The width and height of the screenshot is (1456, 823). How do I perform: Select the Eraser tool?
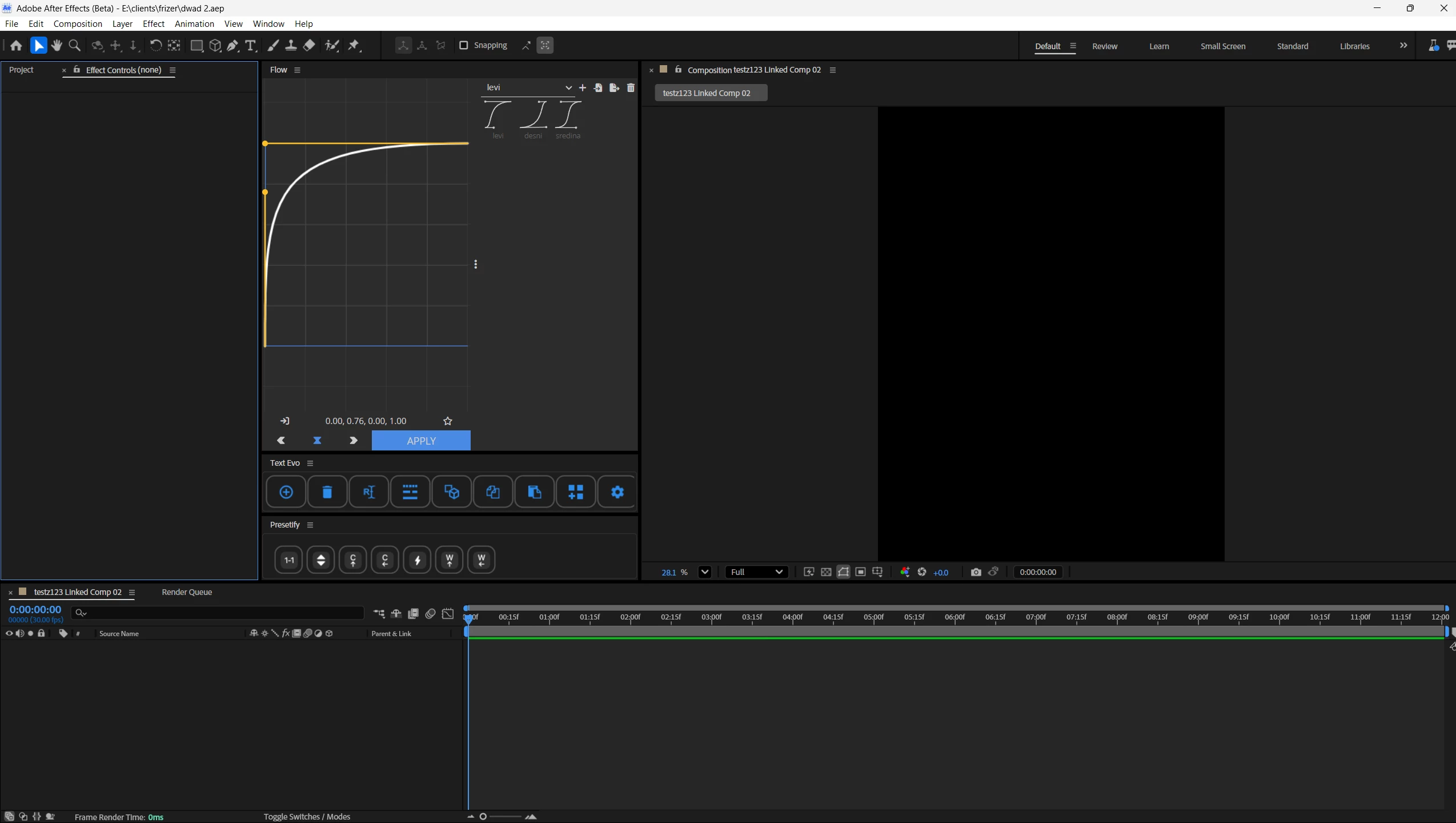click(x=309, y=46)
